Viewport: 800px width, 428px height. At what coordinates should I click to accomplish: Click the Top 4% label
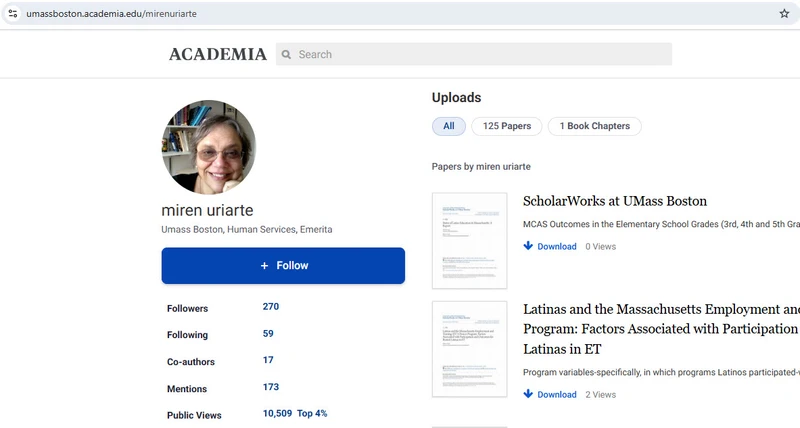(312, 414)
